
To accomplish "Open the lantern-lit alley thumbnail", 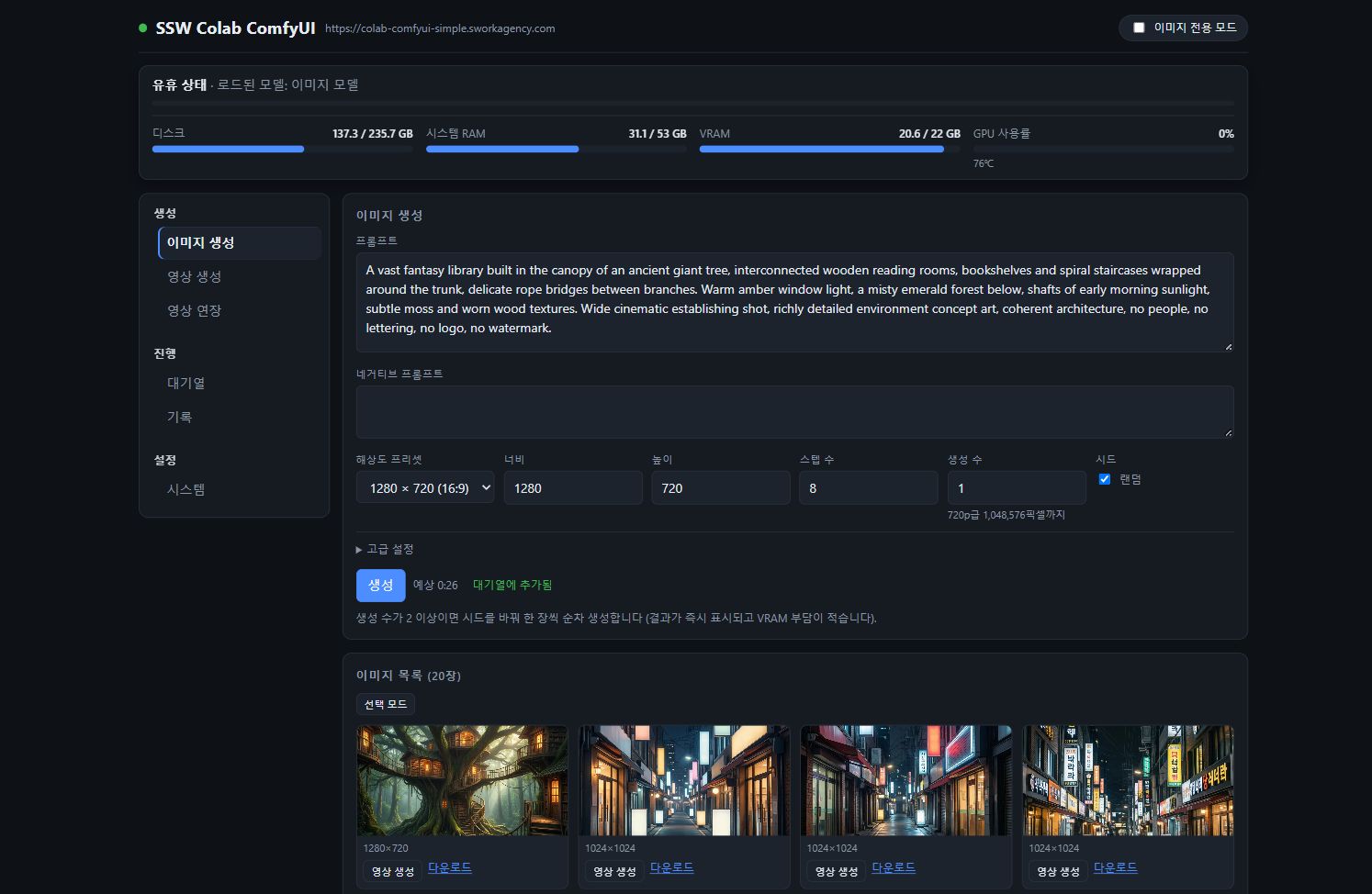I will point(684,780).
